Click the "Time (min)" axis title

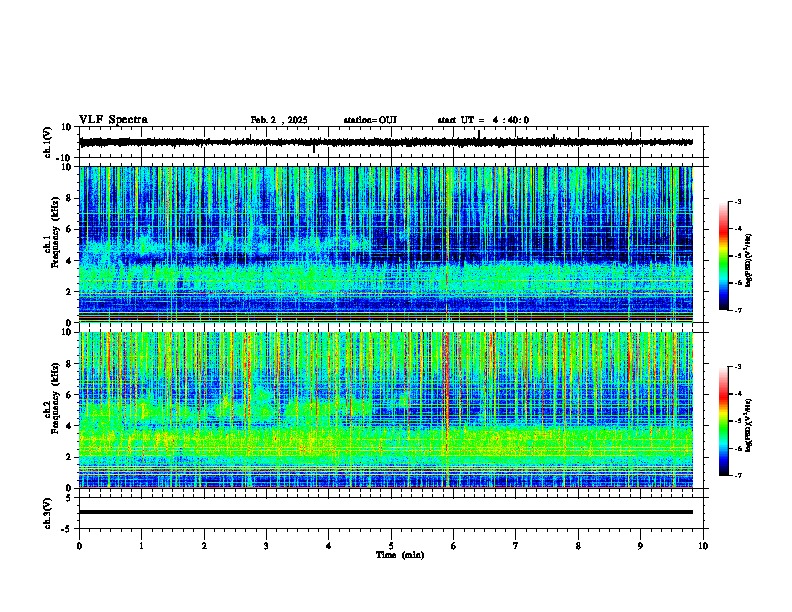400,555
